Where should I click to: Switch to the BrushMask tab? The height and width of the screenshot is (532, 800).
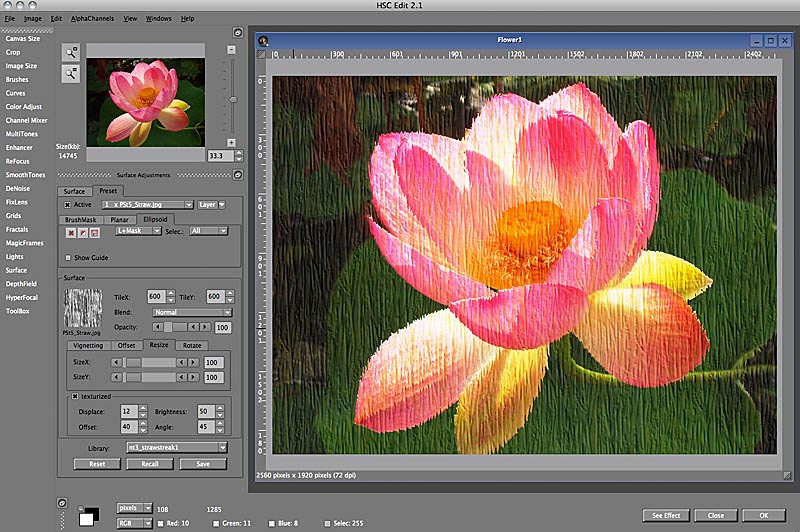tap(81, 220)
